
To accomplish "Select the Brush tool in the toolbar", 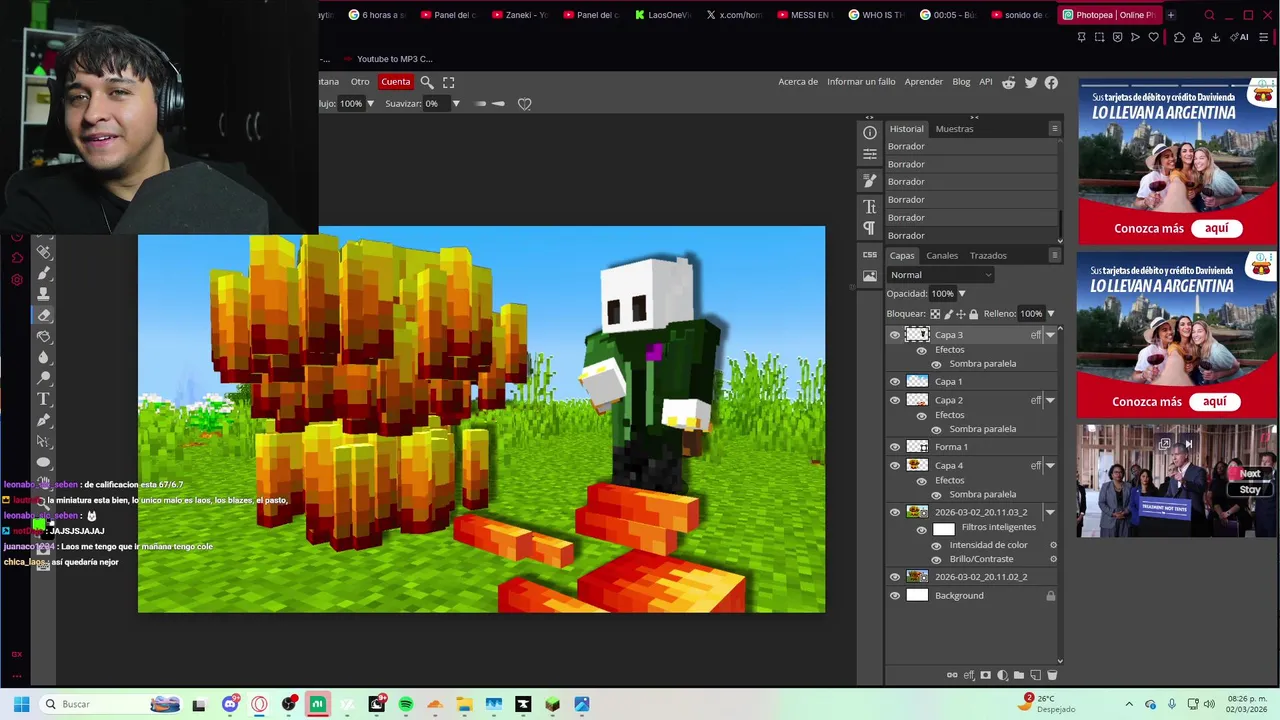I will tap(44, 273).
